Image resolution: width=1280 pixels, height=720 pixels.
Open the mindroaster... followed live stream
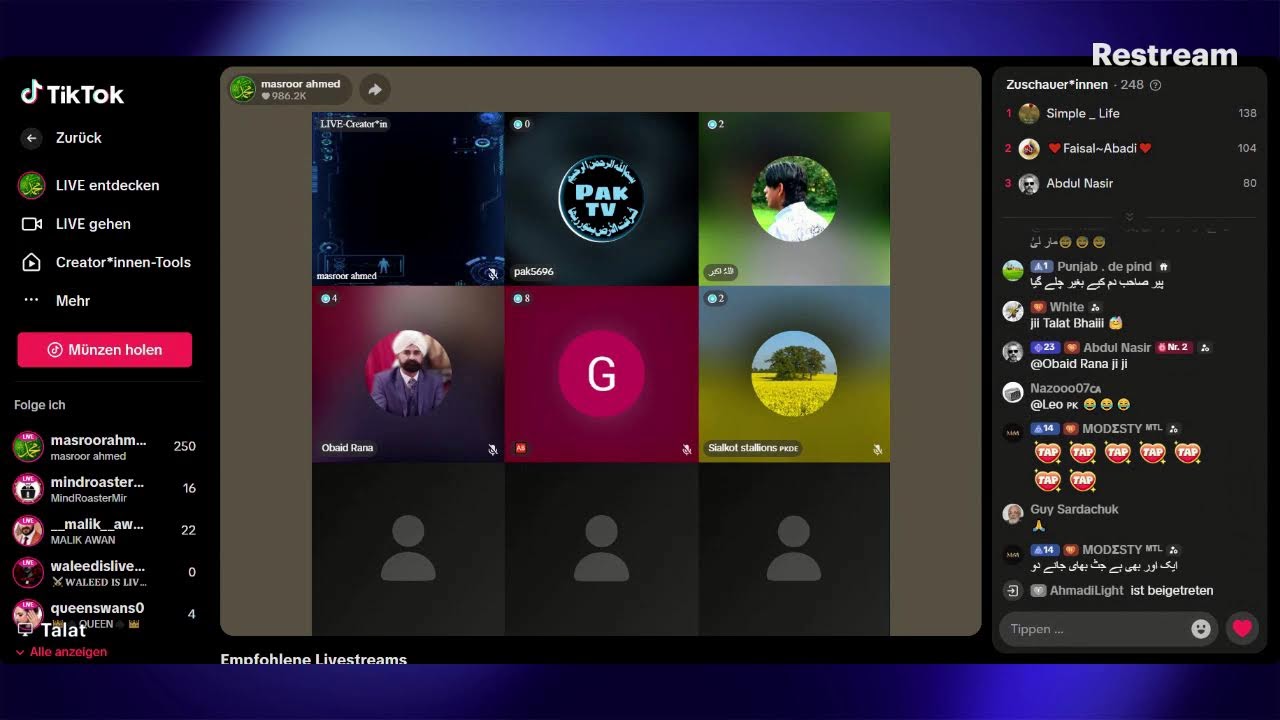(x=105, y=489)
